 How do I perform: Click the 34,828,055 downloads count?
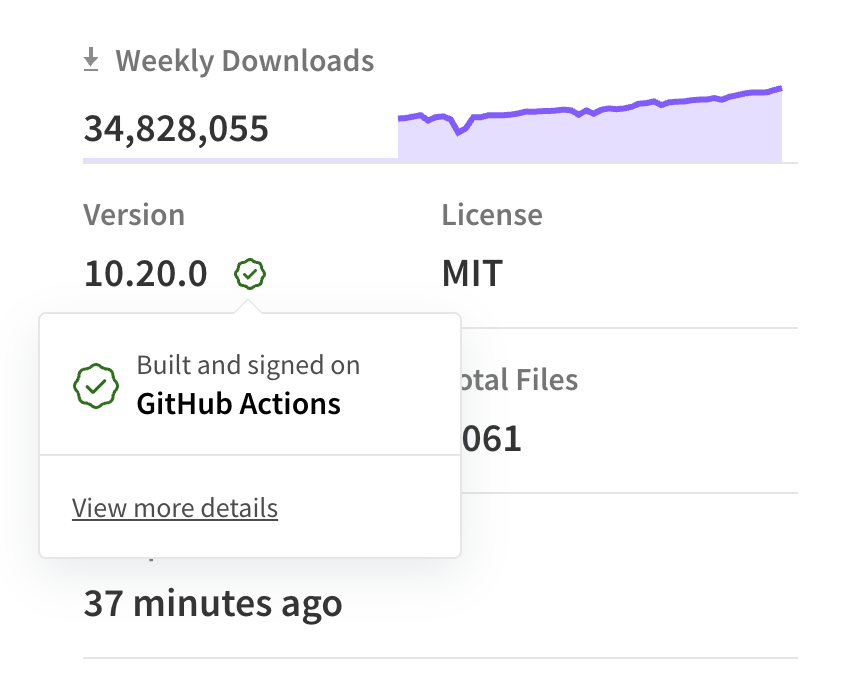coord(176,128)
